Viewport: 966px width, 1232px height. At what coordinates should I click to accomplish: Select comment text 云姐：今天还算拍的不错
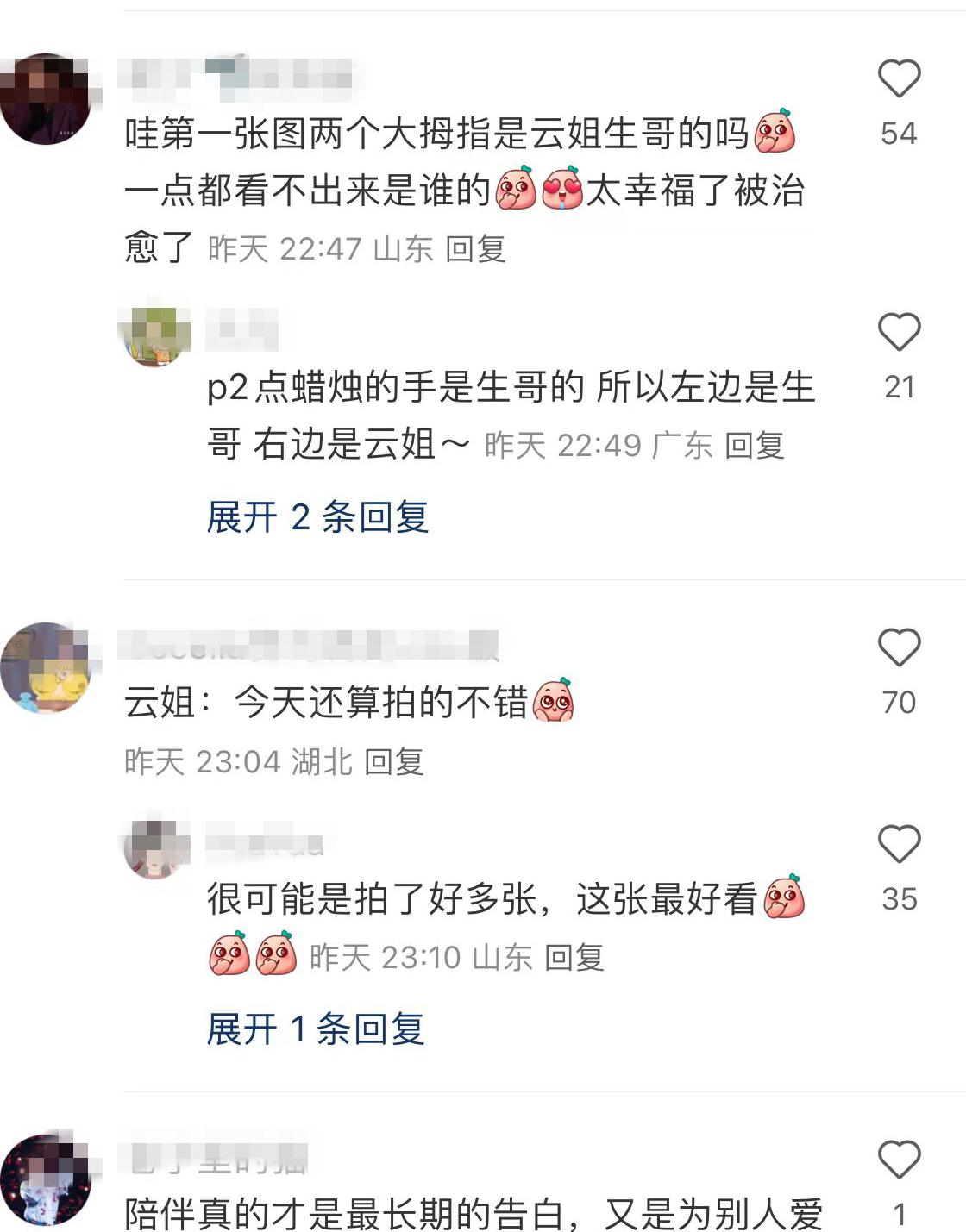click(326, 704)
